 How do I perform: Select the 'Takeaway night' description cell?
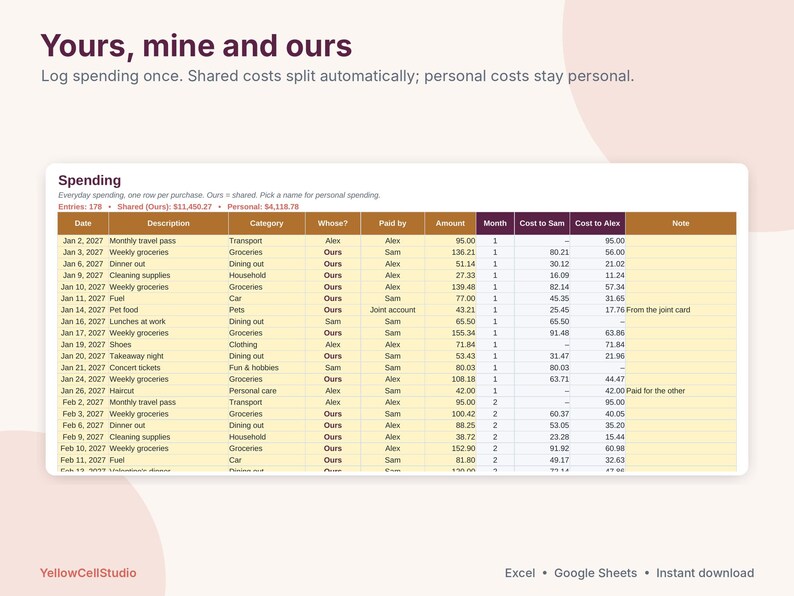pyautogui.click(x=168, y=356)
